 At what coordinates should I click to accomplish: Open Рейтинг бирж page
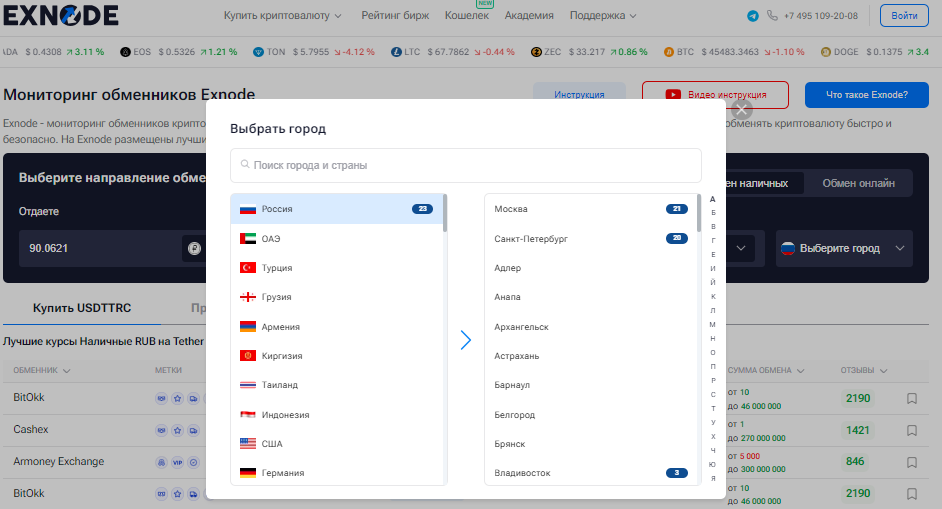pos(395,16)
